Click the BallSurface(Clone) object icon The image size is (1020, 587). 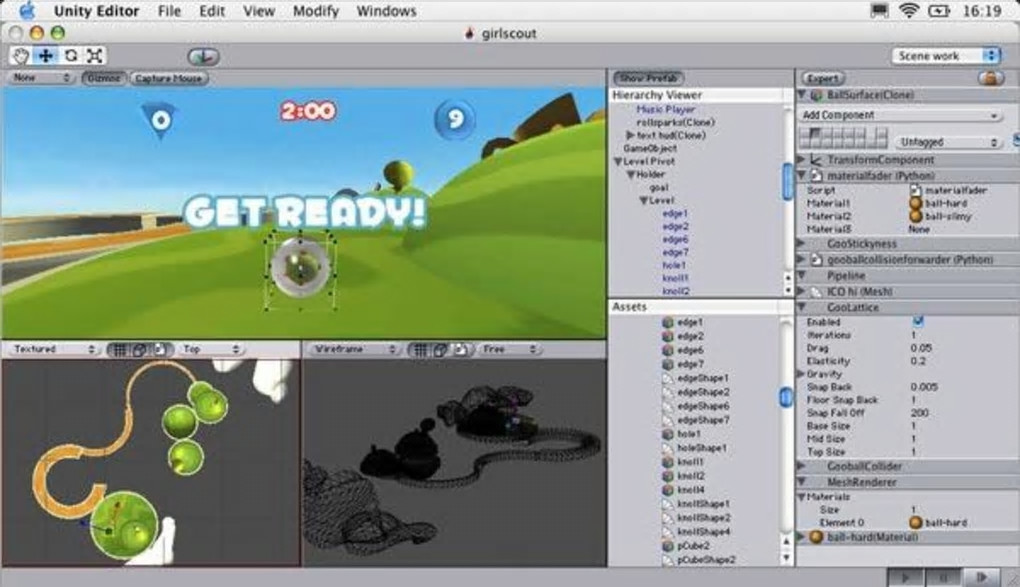(x=816, y=96)
